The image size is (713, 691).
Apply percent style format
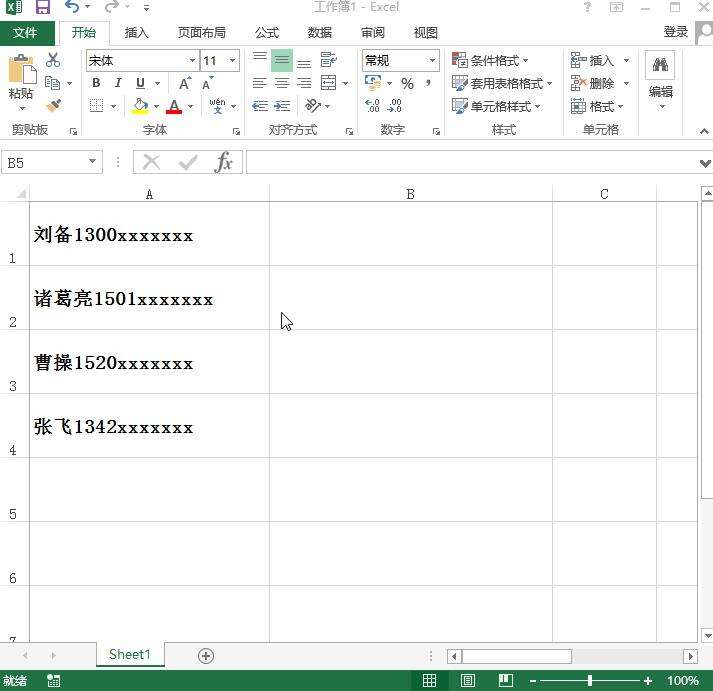407,84
